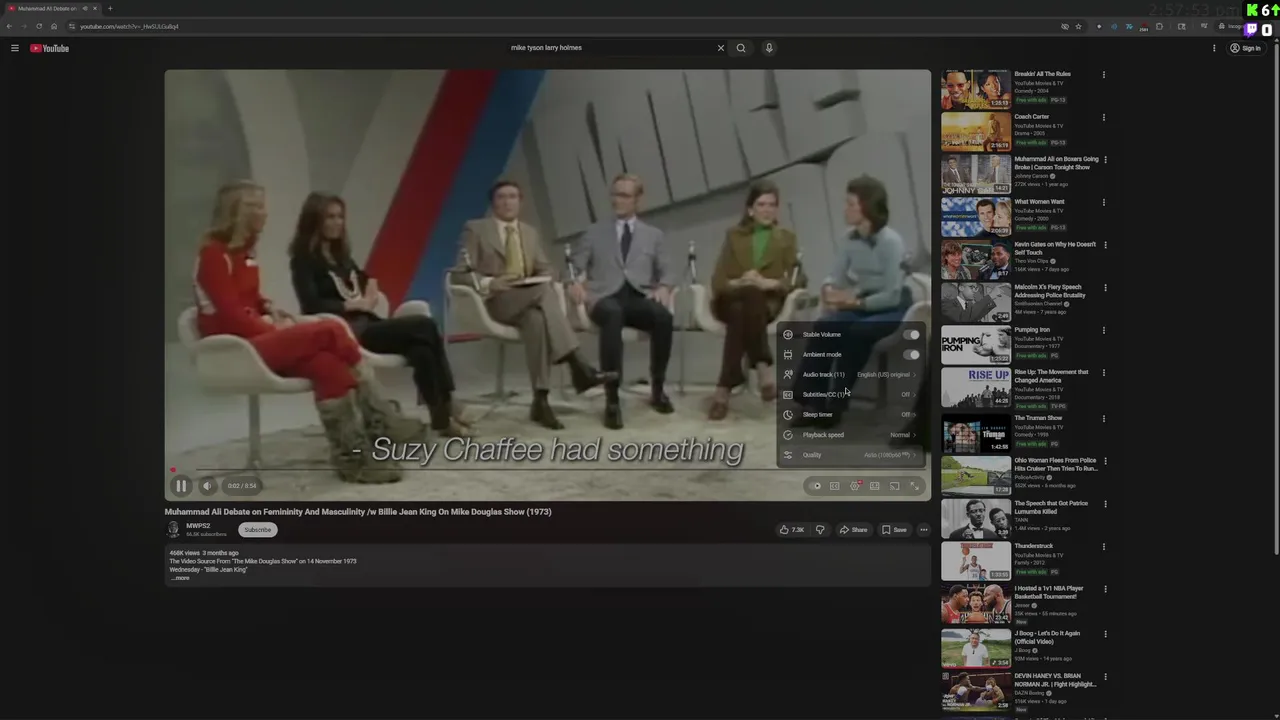This screenshot has height=720, width=1280.
Task: Open YouTube settings three-dot menu near Sign in
Action: (x=1214, y=48)
